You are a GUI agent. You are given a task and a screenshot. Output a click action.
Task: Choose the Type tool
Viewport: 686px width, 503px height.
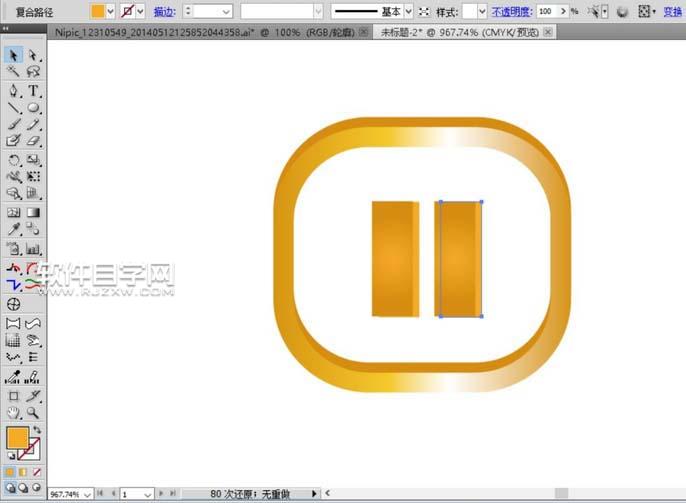(x=33, y=91)
